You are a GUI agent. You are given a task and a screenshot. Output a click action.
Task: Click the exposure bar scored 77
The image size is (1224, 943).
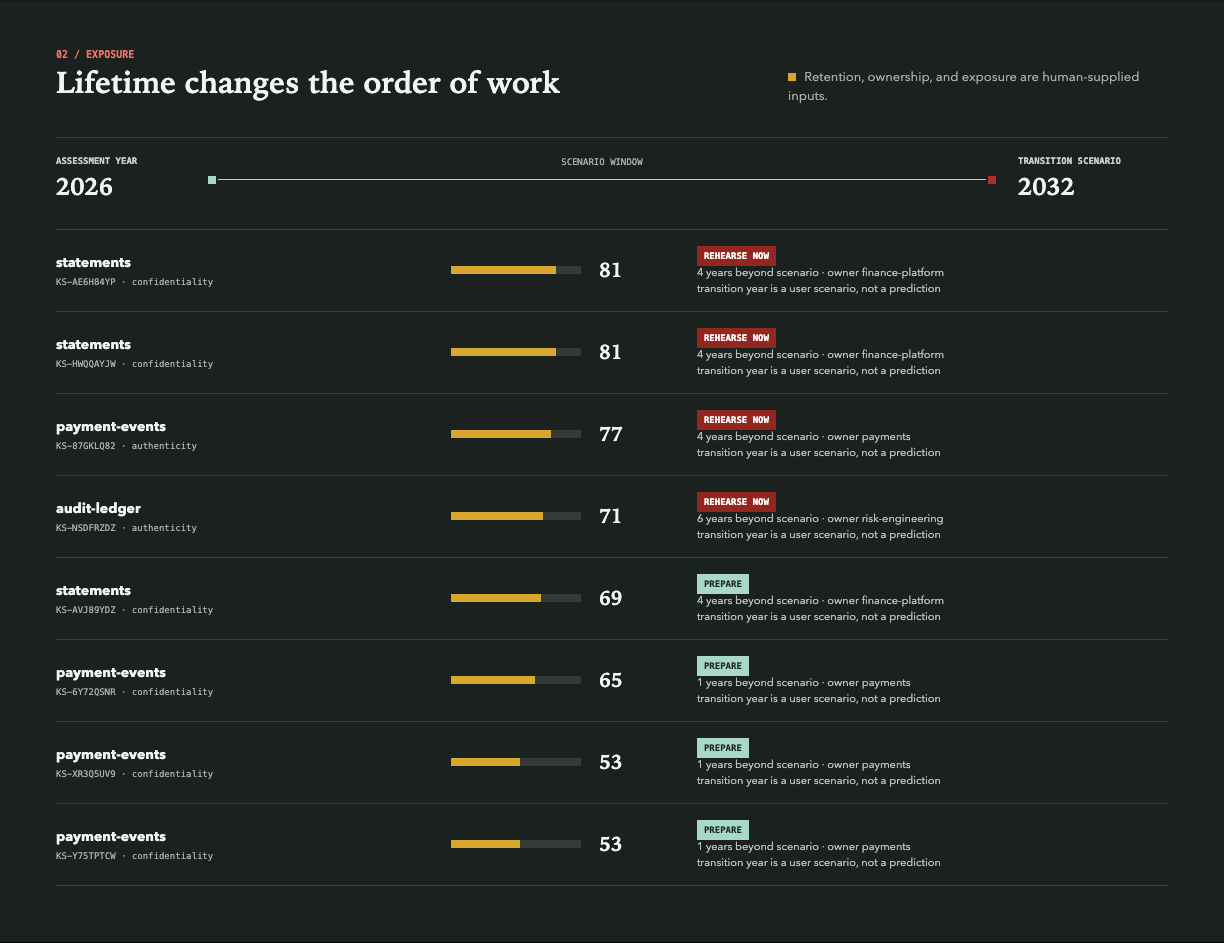click(x=516, y=434)
